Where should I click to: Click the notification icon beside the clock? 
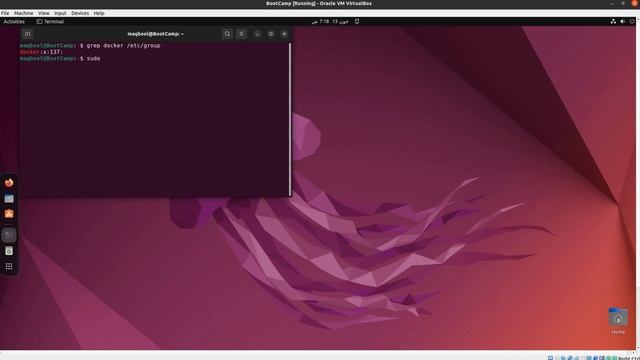pos(357,22)
